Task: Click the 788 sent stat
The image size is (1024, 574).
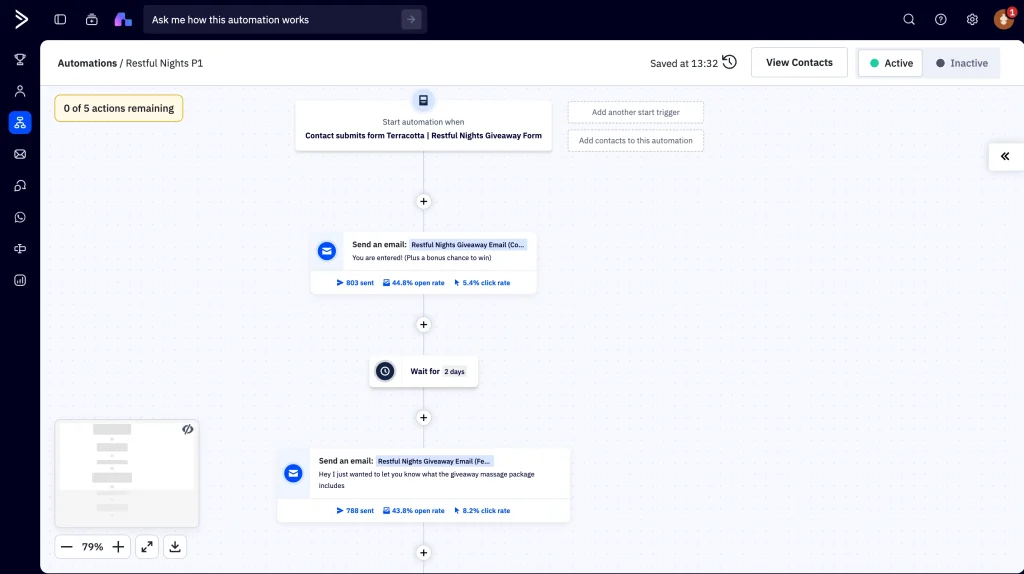Action: (355, 511)
